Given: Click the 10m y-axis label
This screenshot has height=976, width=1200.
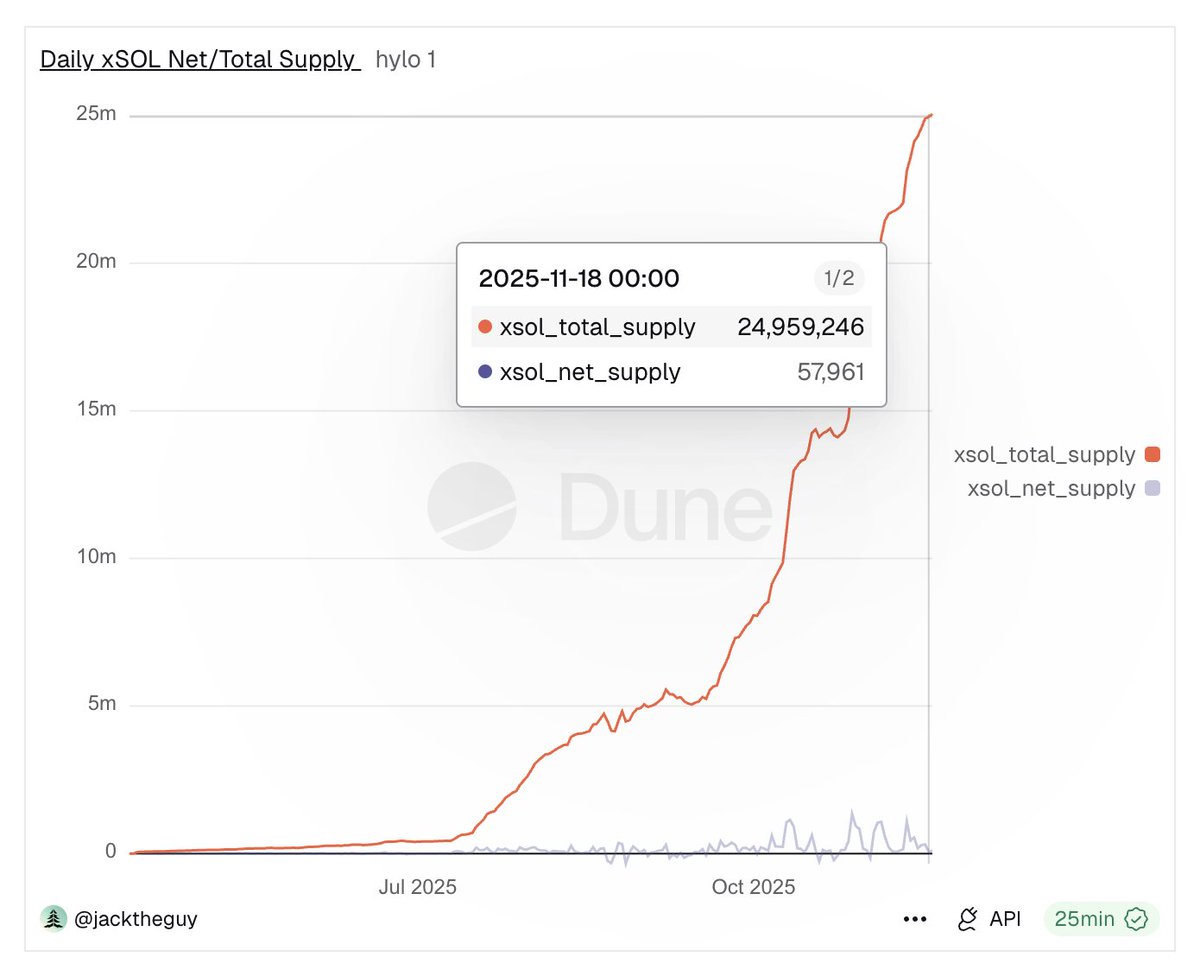Looking at the screenshot, I should tap(98, 557).
